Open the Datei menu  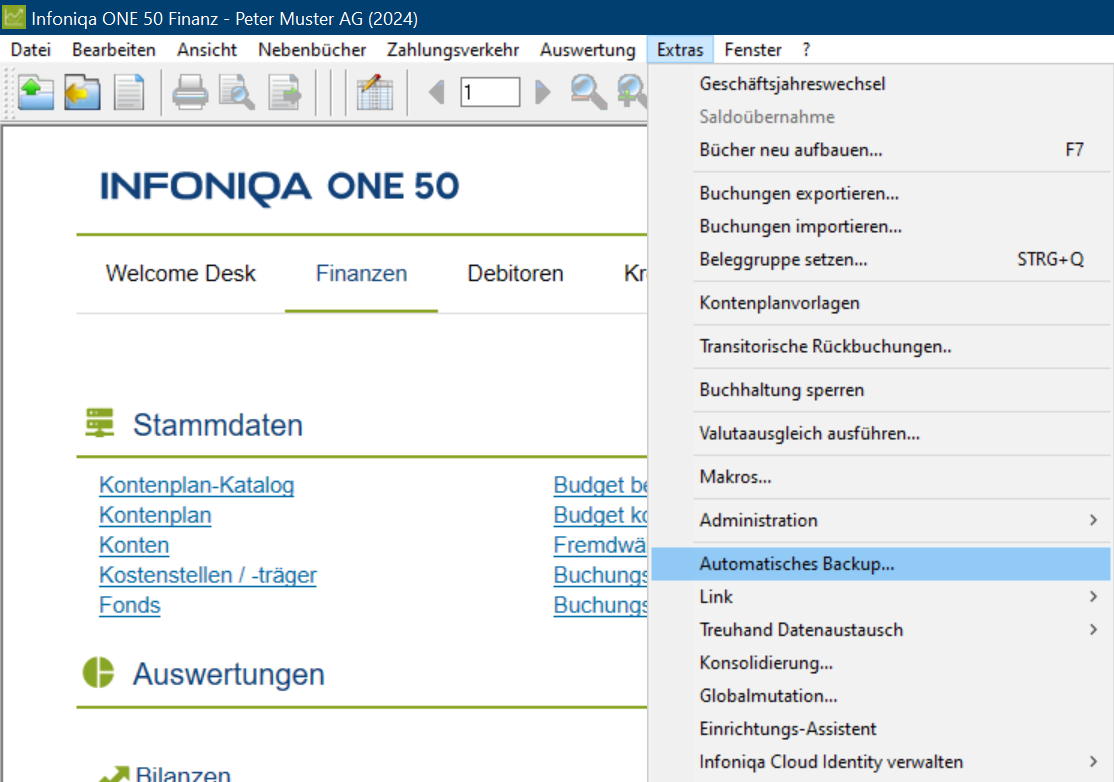31,50
